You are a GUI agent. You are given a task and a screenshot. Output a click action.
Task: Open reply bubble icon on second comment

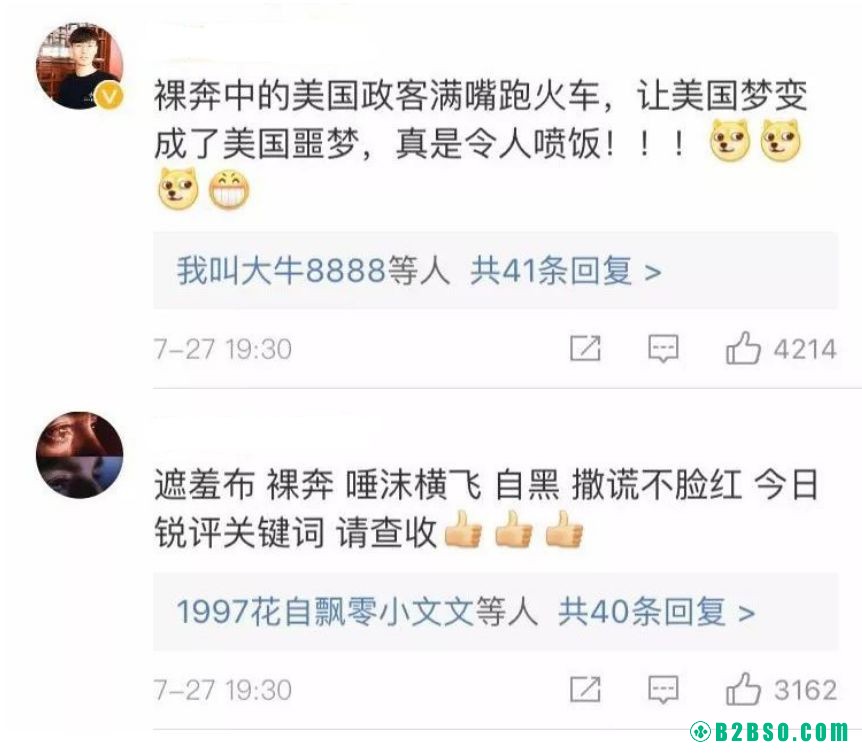coord(664,690)
